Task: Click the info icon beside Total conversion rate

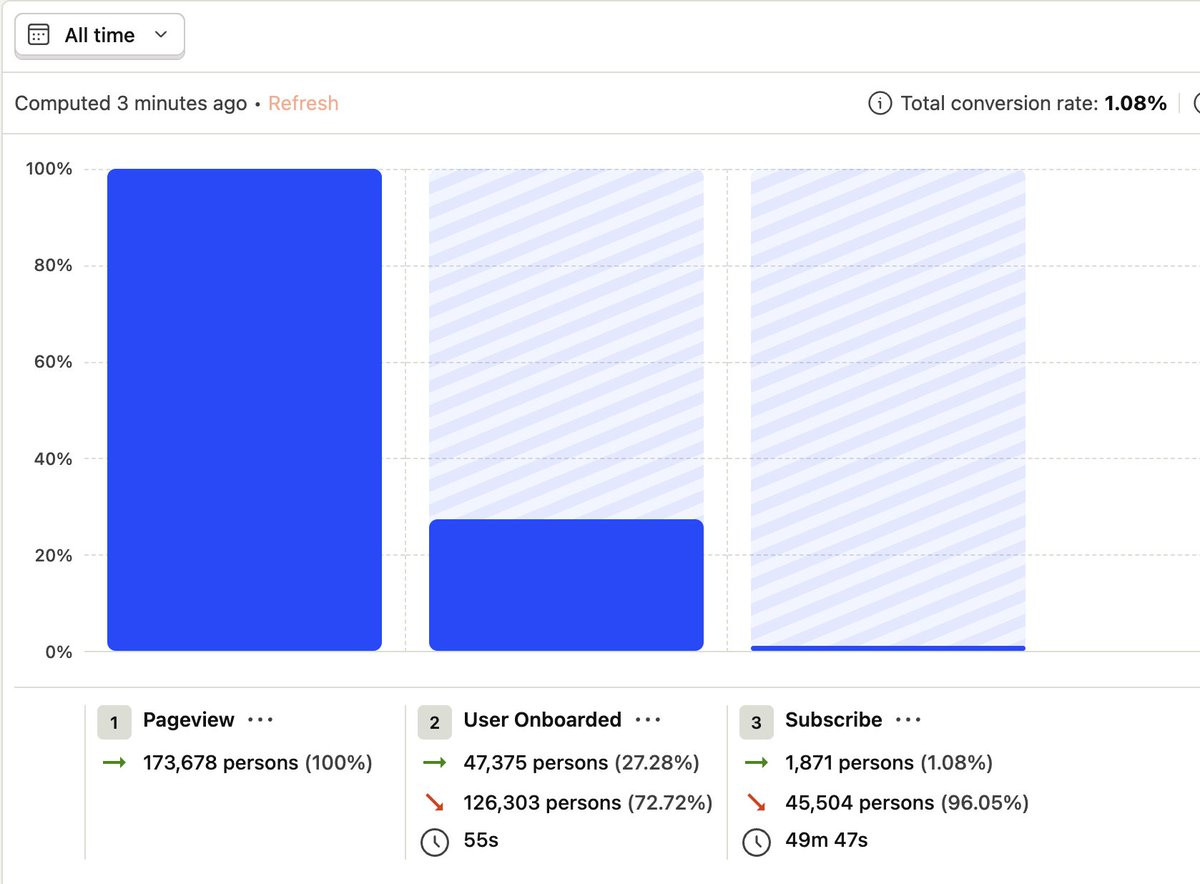Action: tap(880, 103)
